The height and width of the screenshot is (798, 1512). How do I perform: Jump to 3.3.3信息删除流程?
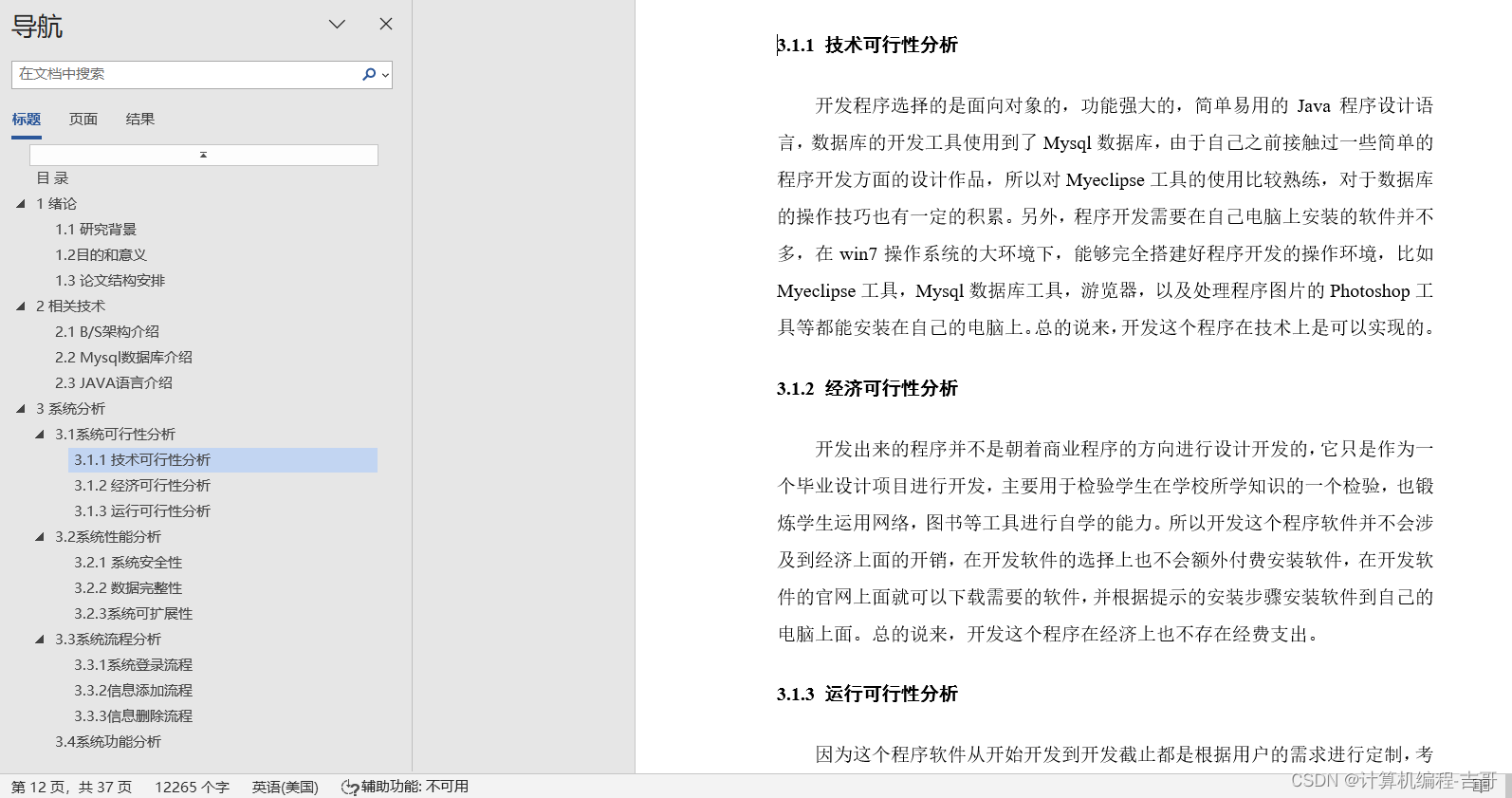tap(134, 716)
